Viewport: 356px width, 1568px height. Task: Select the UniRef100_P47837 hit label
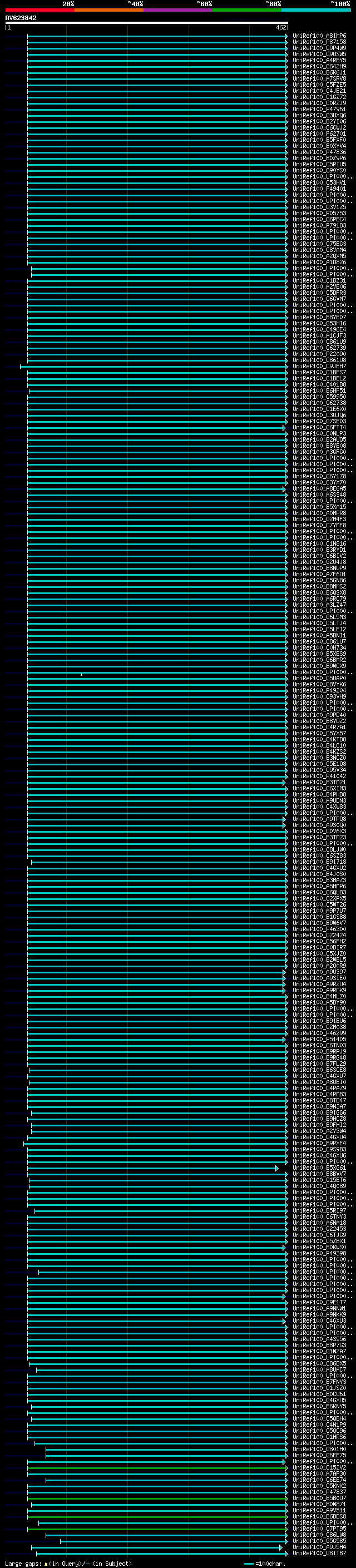click(x=319, y=1492)
